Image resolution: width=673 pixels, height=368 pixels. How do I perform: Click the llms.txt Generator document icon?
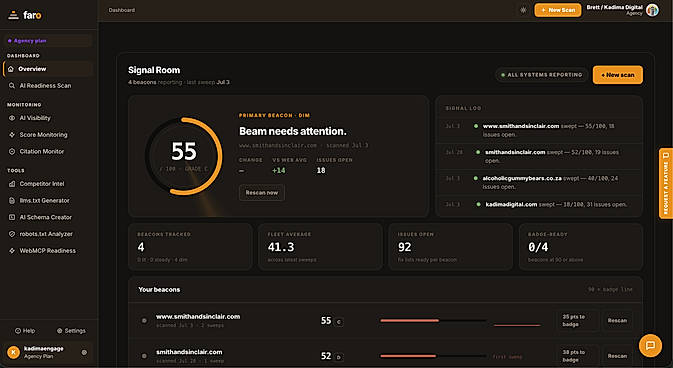[12, 200]
